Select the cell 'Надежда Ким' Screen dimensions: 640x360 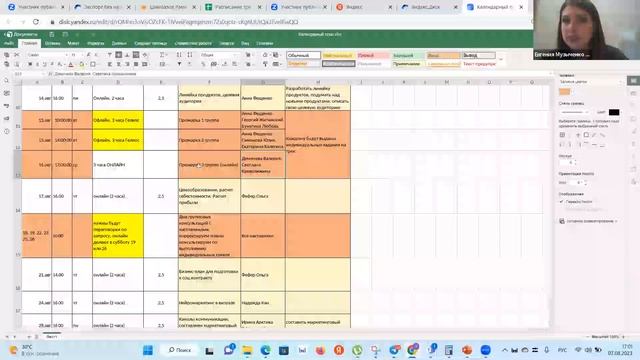pyautogui.click(x=263, y=303)
